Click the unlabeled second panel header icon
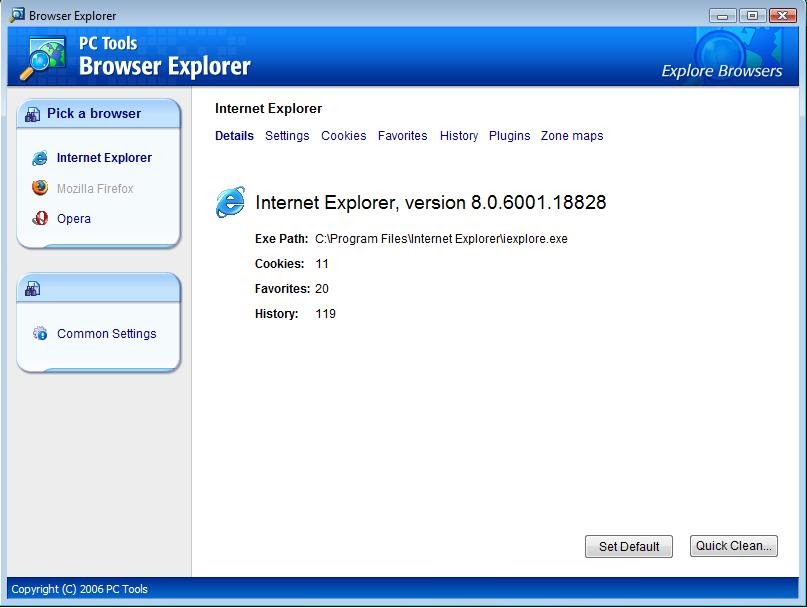The height and width of the screenshot is (608, 807). tap(32, 289)
